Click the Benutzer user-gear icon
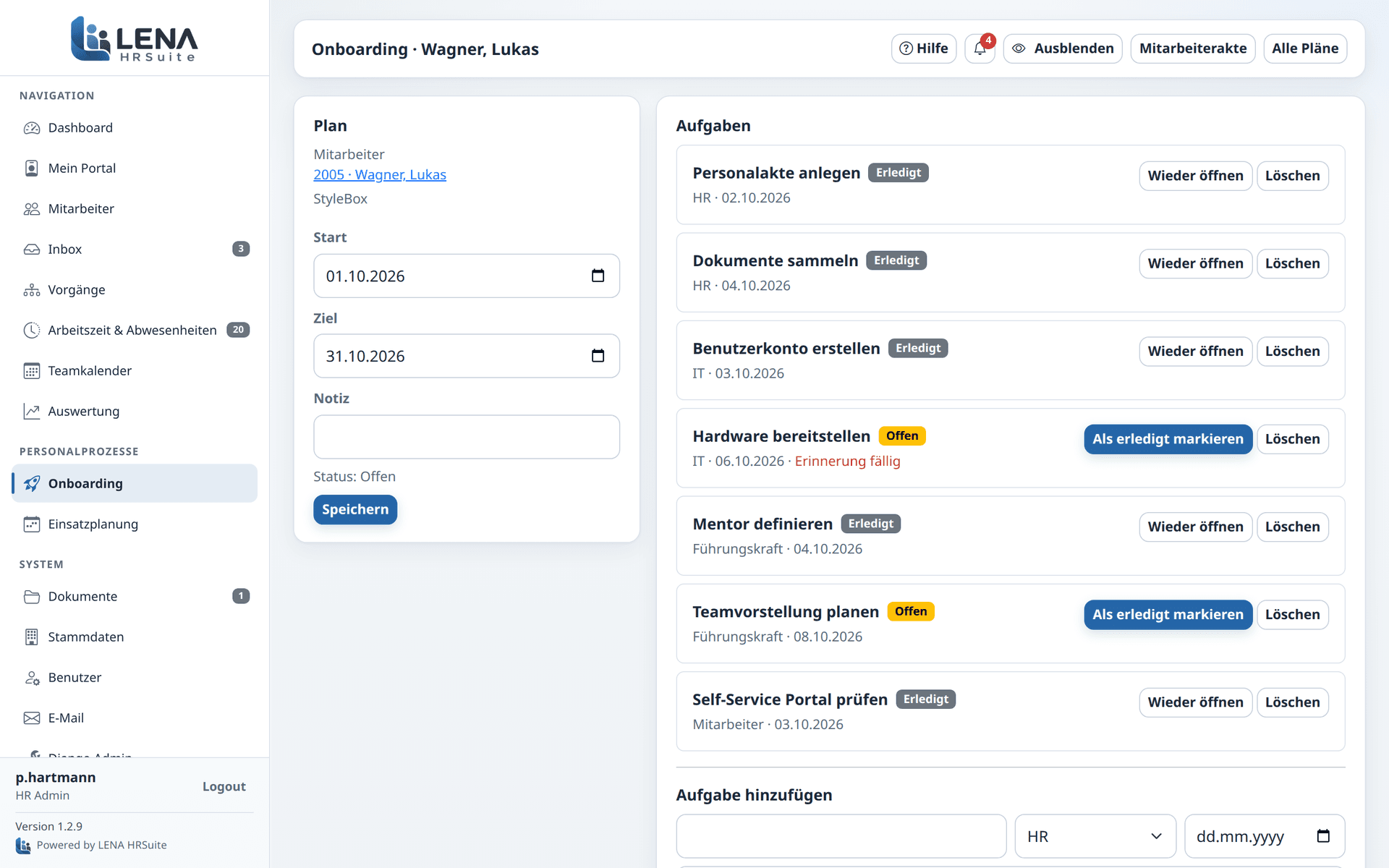Viewport: 1389px width, 868px height. click(x=32, y=678)
